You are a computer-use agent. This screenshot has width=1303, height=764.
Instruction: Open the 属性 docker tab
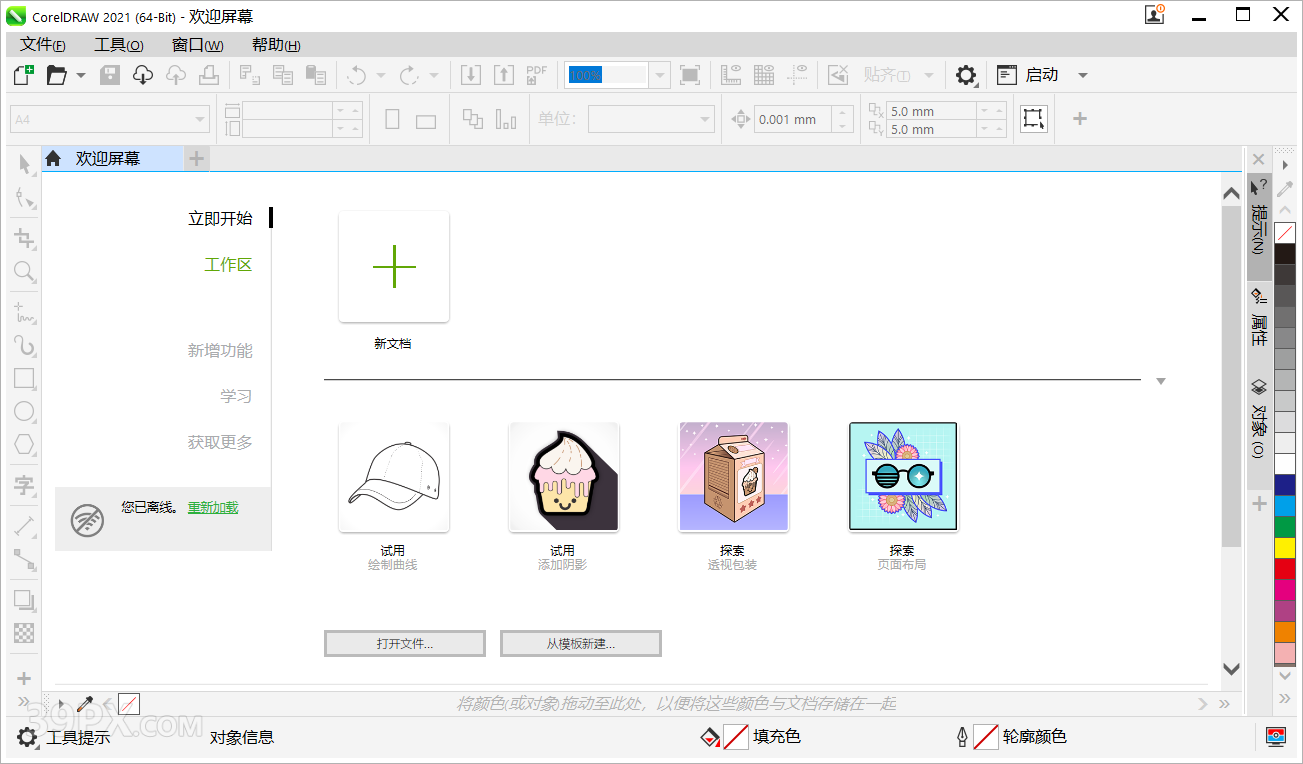click(1258, 318)
